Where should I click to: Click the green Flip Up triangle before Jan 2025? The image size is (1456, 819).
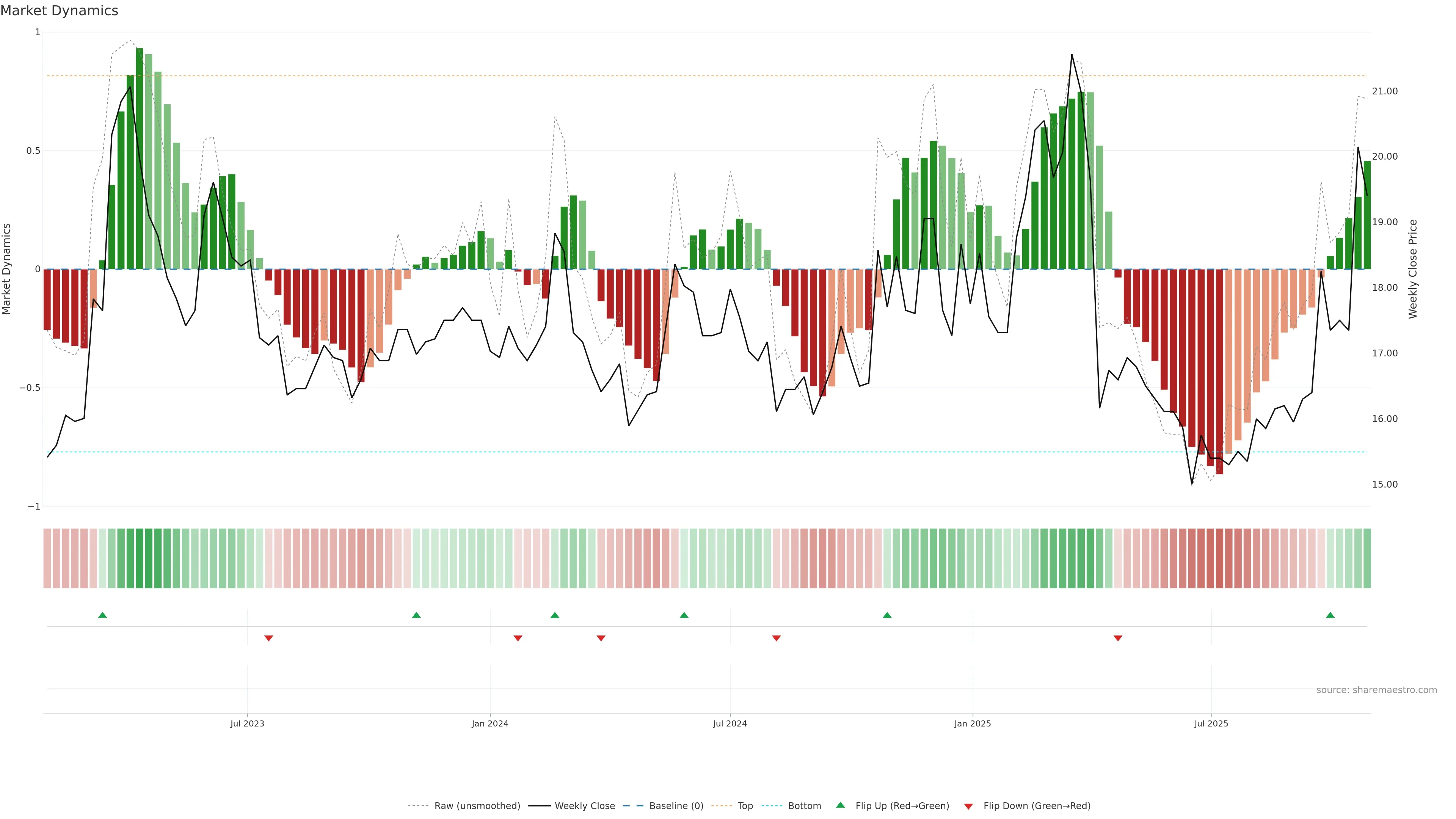pos(887,615)
